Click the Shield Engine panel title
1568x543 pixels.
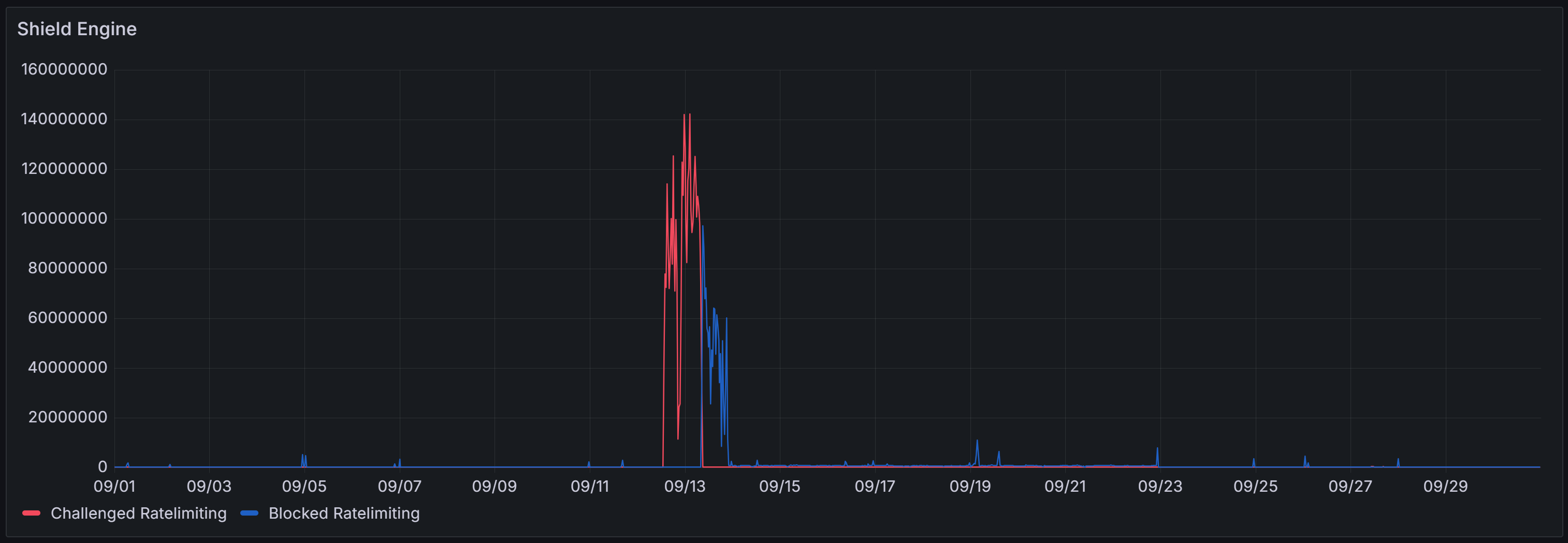tap(77, 29)
